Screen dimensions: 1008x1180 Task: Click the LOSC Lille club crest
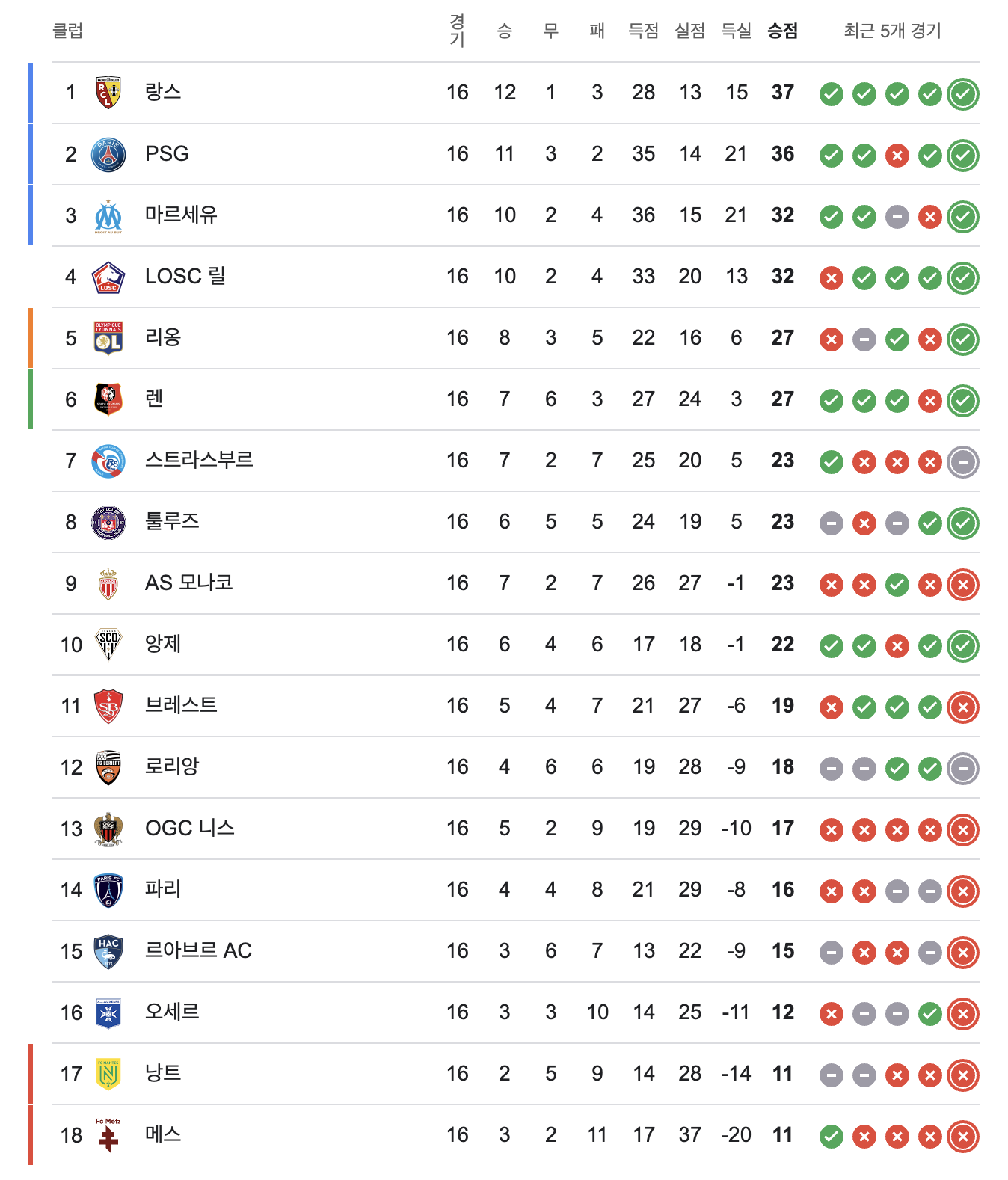pyautogui.click(x=108, y=277)
